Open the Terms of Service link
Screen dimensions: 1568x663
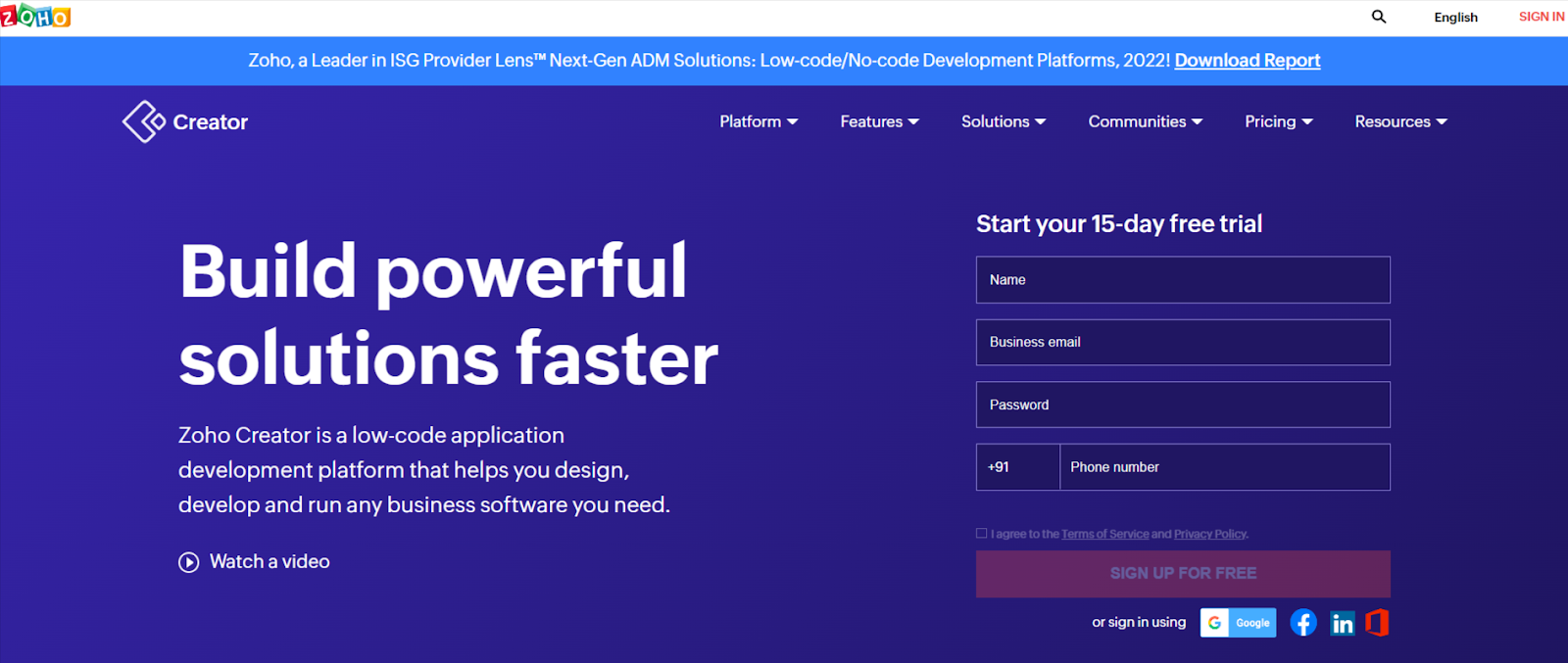[1104, 534]
